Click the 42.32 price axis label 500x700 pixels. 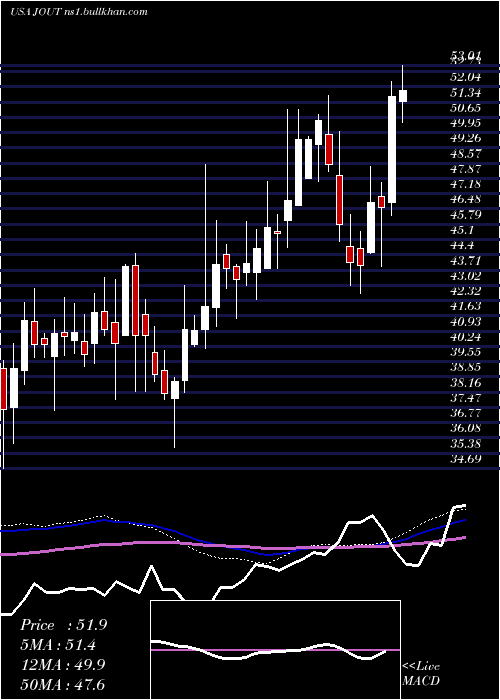coord(466,291)
